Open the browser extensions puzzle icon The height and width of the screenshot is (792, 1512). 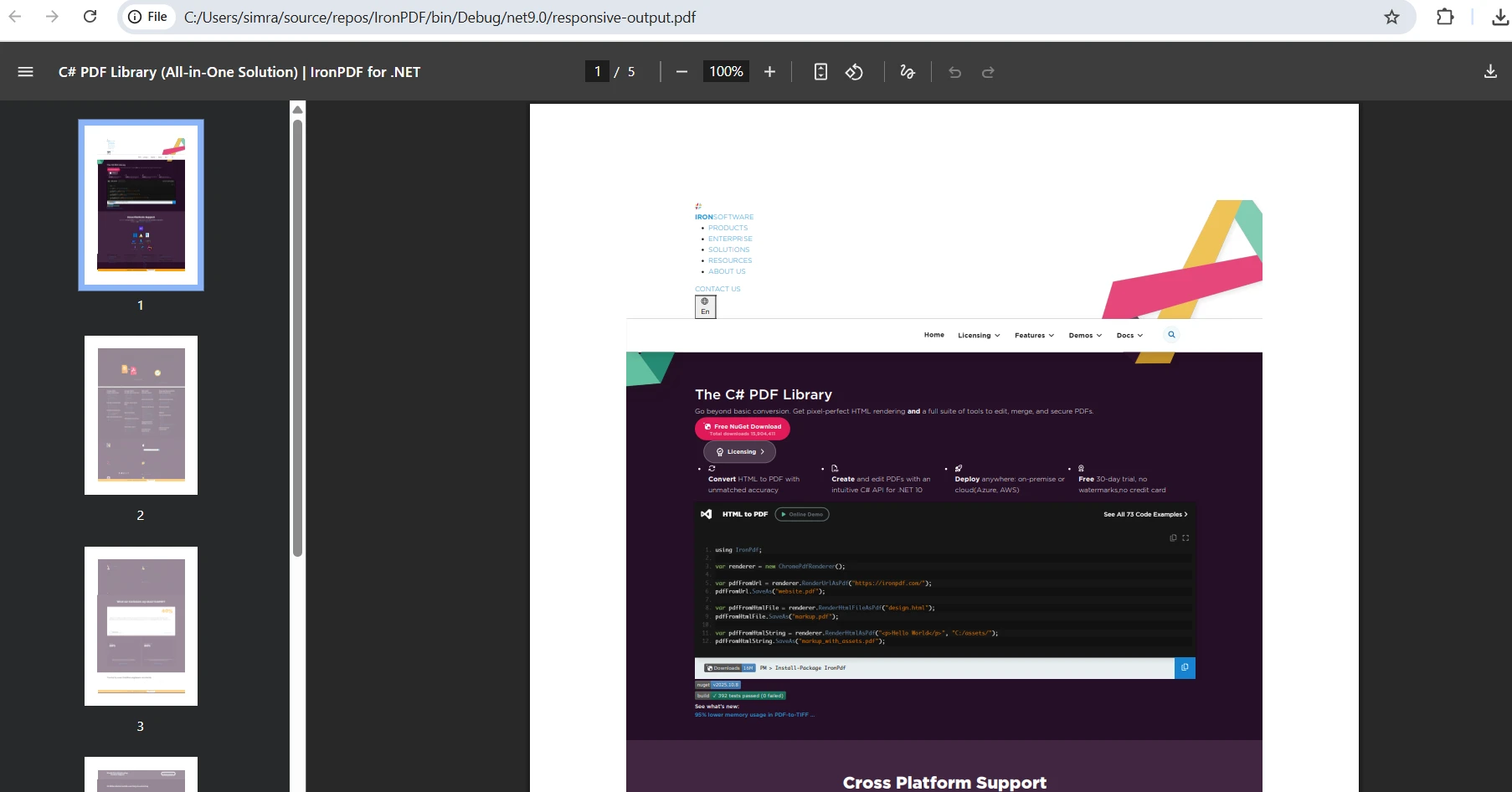(x=1445, y=17)
